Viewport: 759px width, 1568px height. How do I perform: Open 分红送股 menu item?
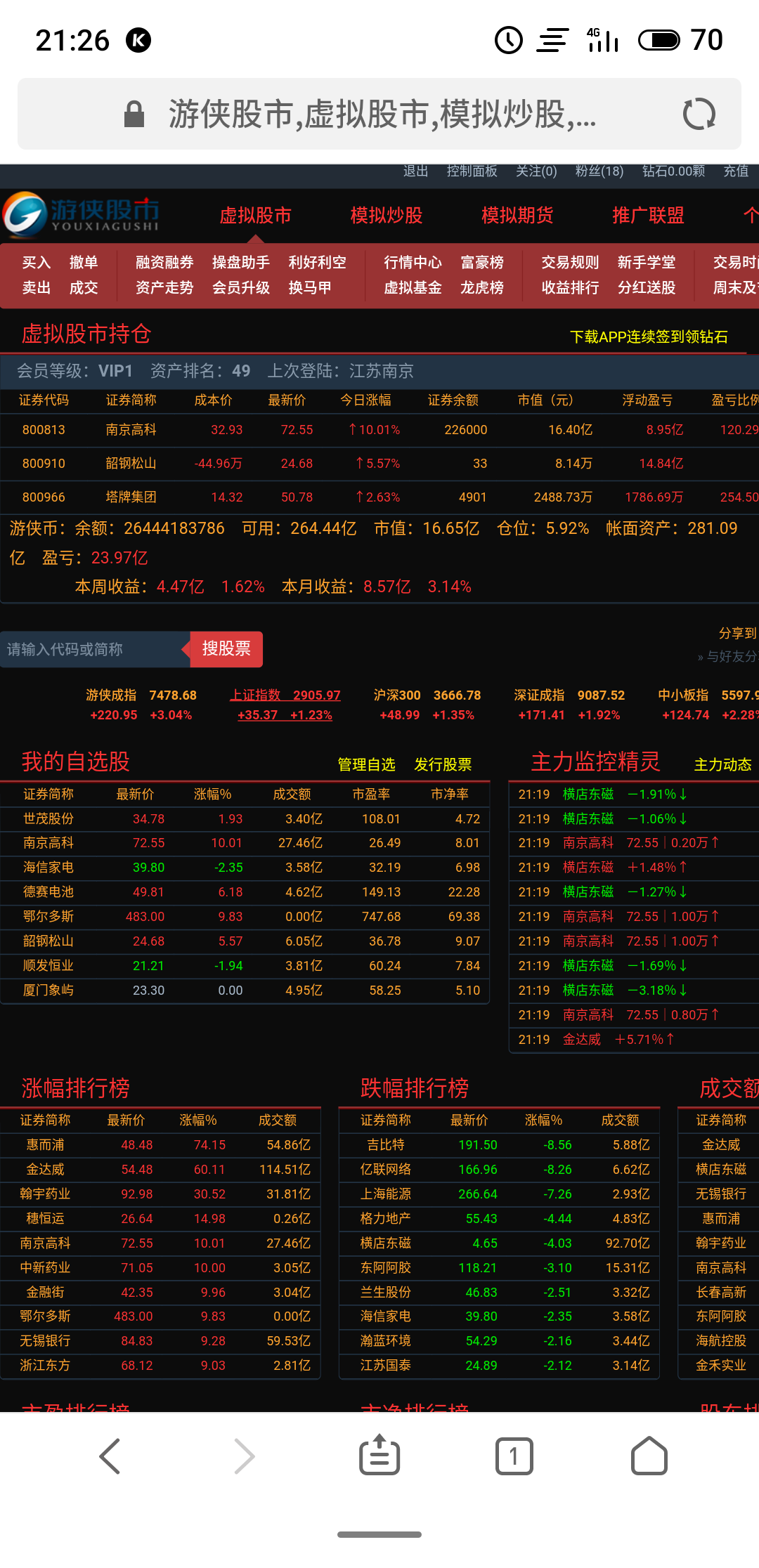pos(647,288)
